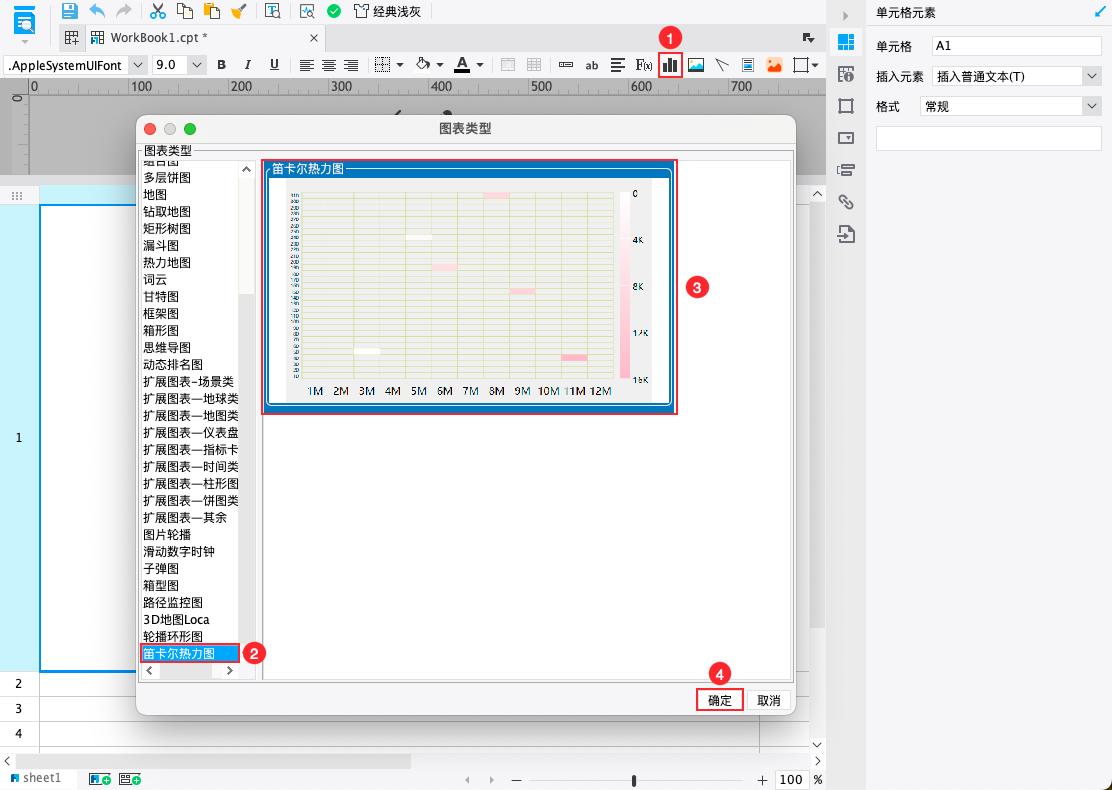Click the merge cells toolbar icon
Screen dimensions: 1112x790
tap(508, 65)
